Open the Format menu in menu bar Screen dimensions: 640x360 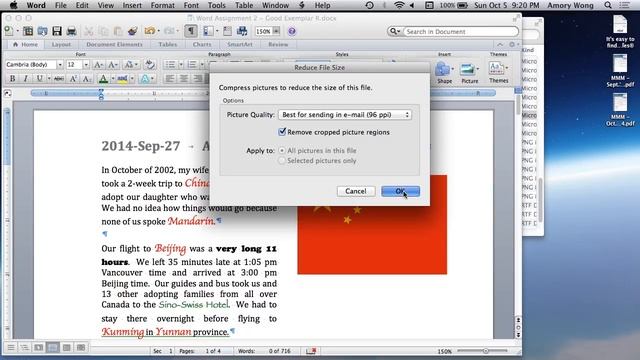coord(162,5)
